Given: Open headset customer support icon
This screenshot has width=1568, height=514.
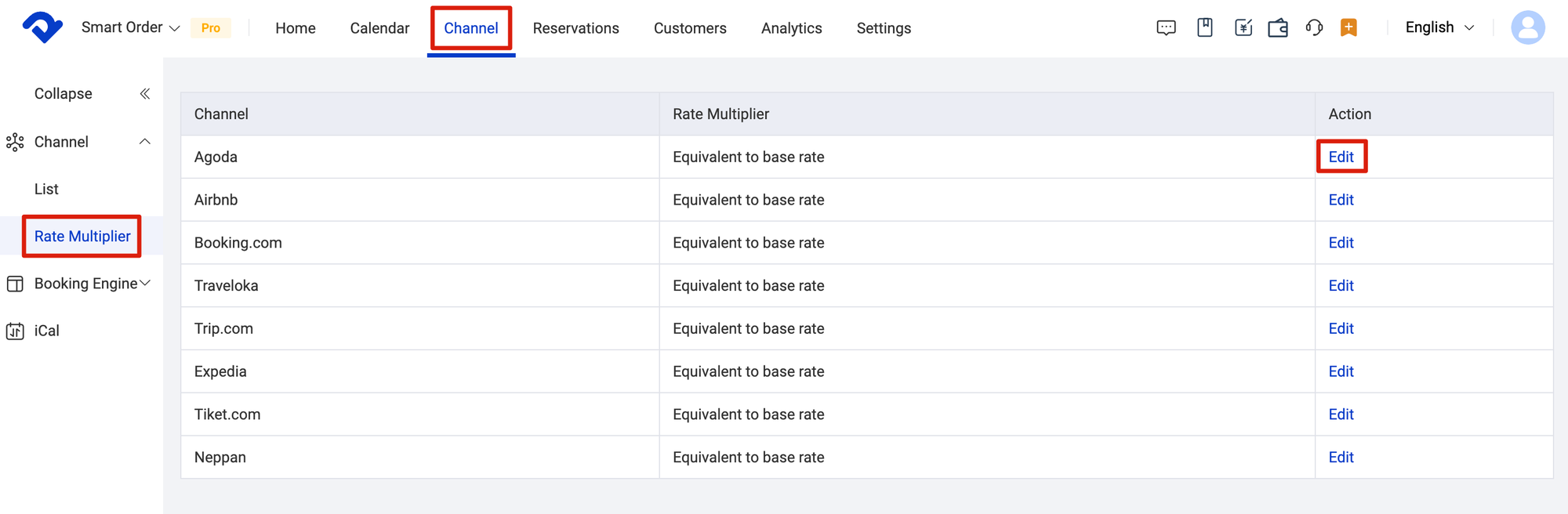Looking at the screenshot, I should [1314, 28].
